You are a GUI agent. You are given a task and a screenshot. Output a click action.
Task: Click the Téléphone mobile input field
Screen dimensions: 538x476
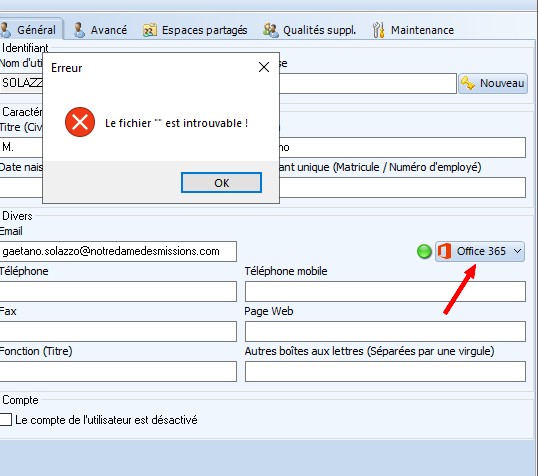point(385,291)
